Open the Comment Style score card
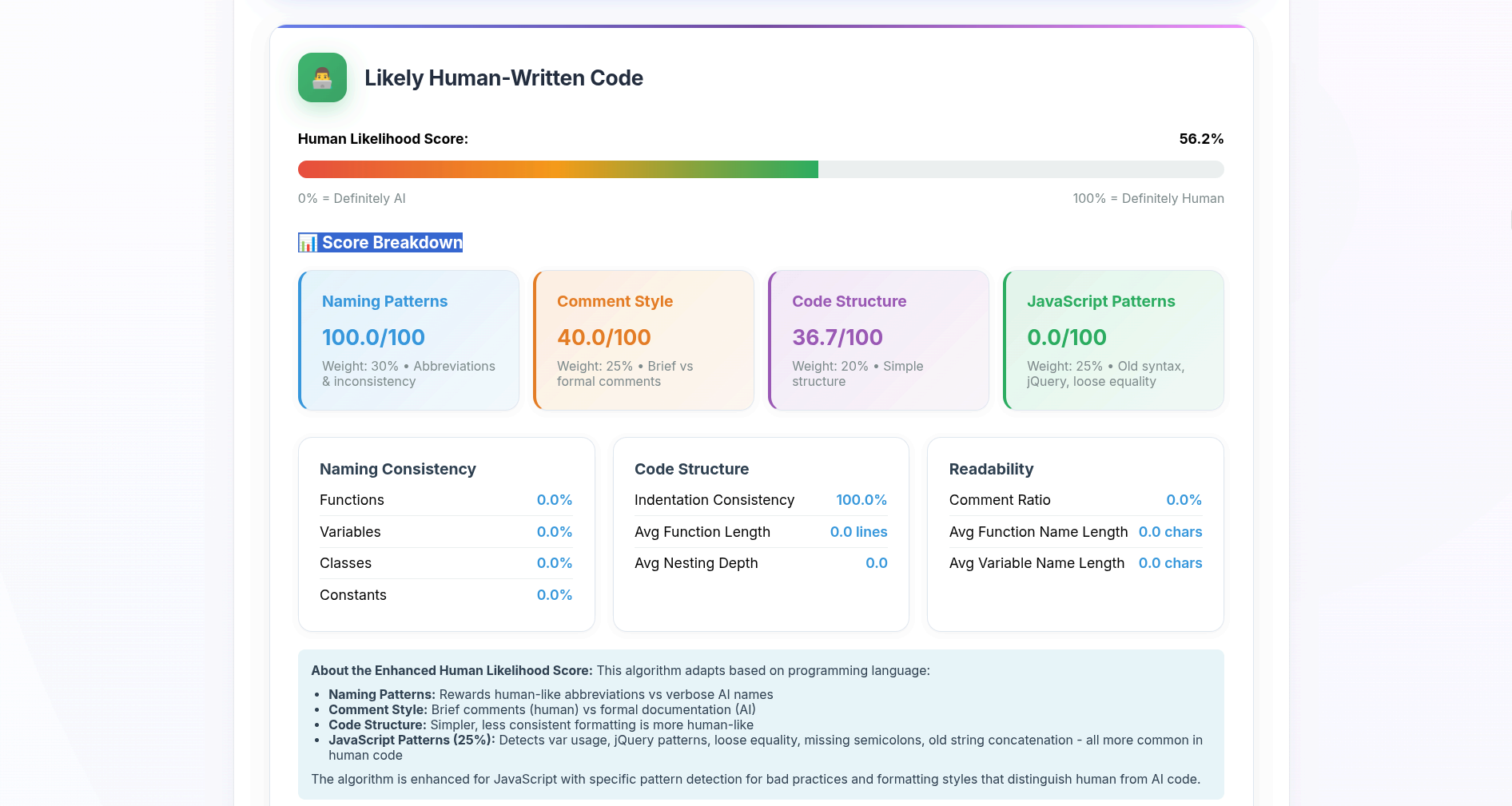1512x806 pixels. tap(644, 340)
